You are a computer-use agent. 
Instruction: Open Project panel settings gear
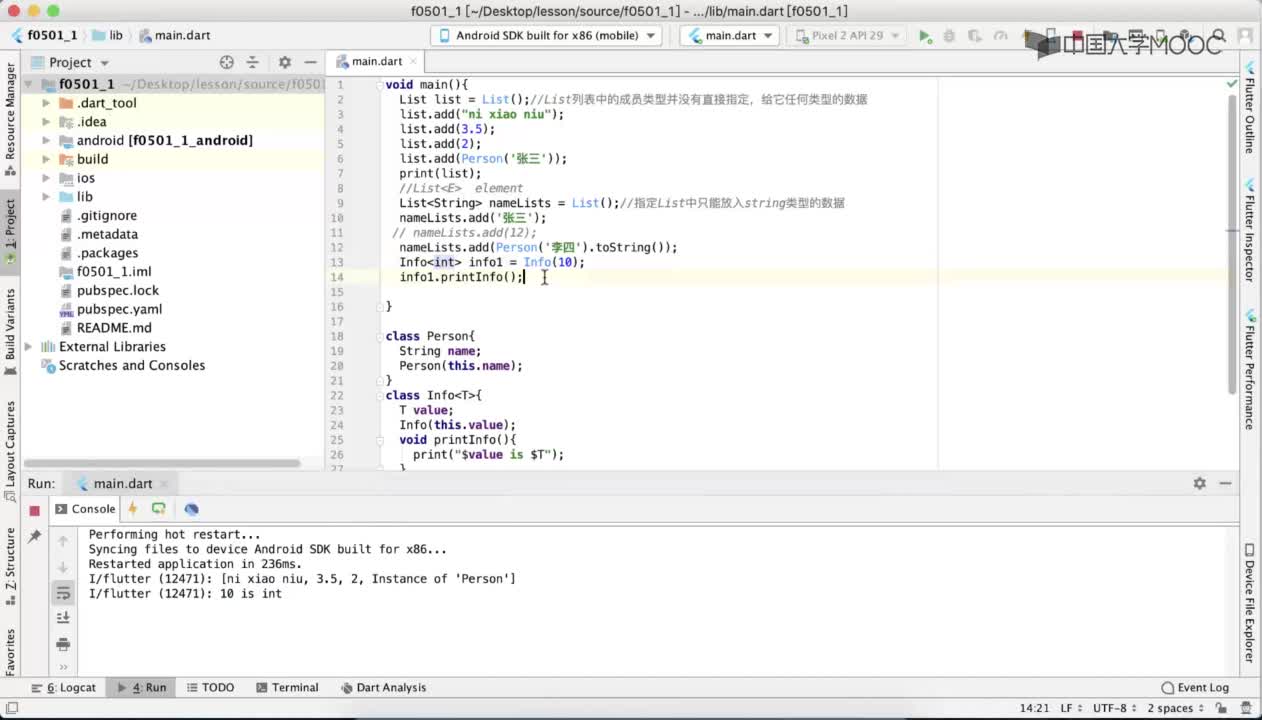coord(285,62)
